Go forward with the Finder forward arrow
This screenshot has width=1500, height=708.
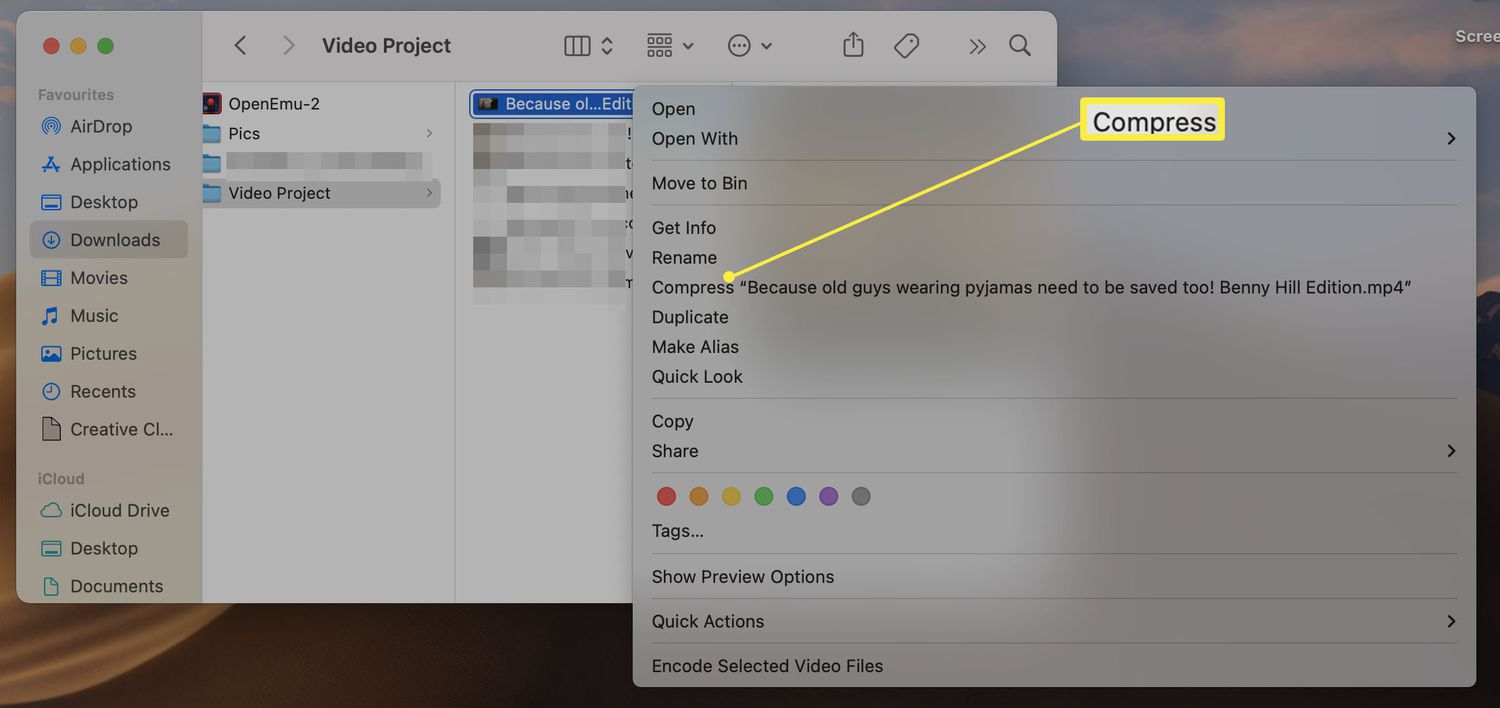point(289,45)
